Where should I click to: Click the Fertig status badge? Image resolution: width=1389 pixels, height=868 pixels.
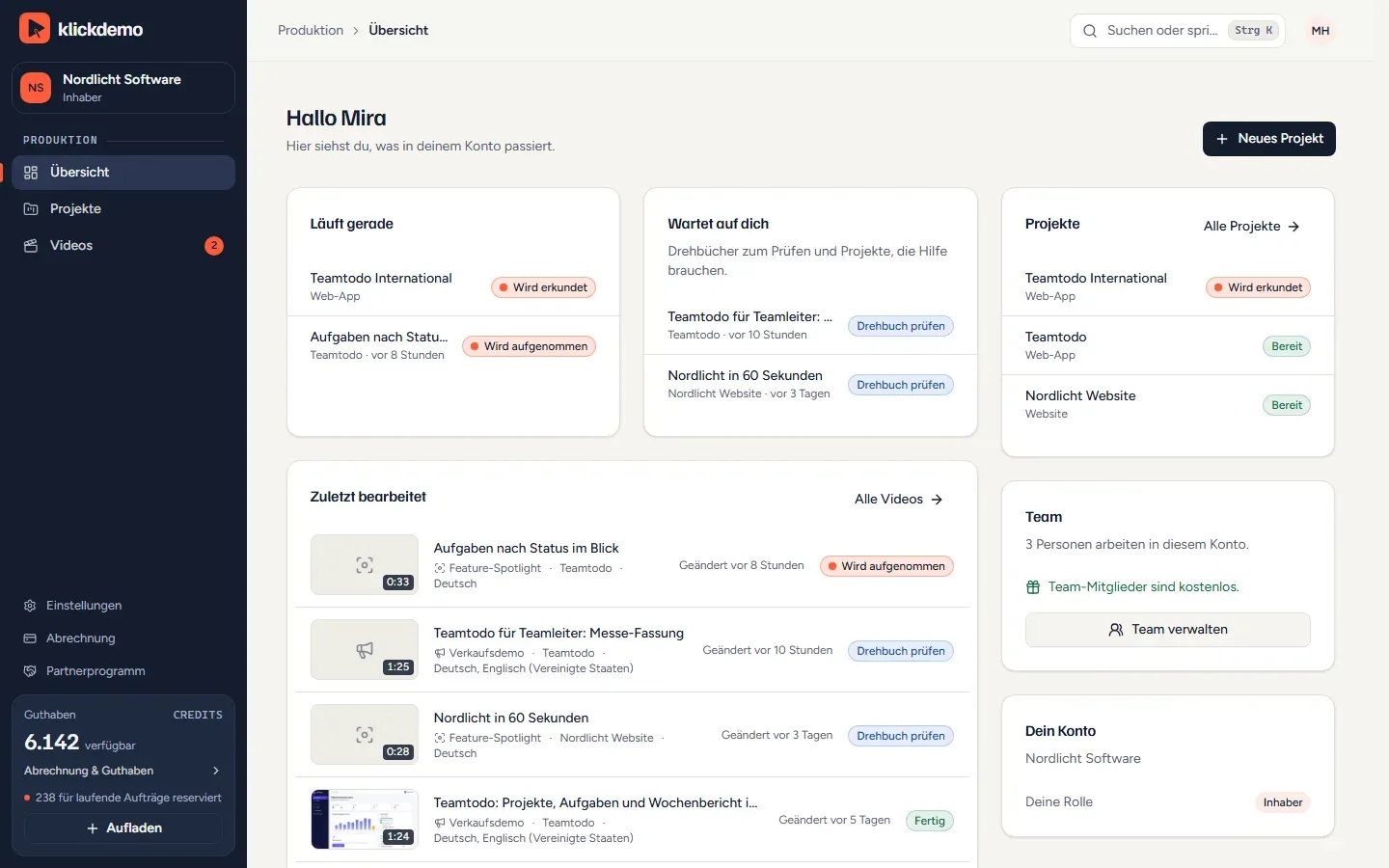[x=930, y=821]
